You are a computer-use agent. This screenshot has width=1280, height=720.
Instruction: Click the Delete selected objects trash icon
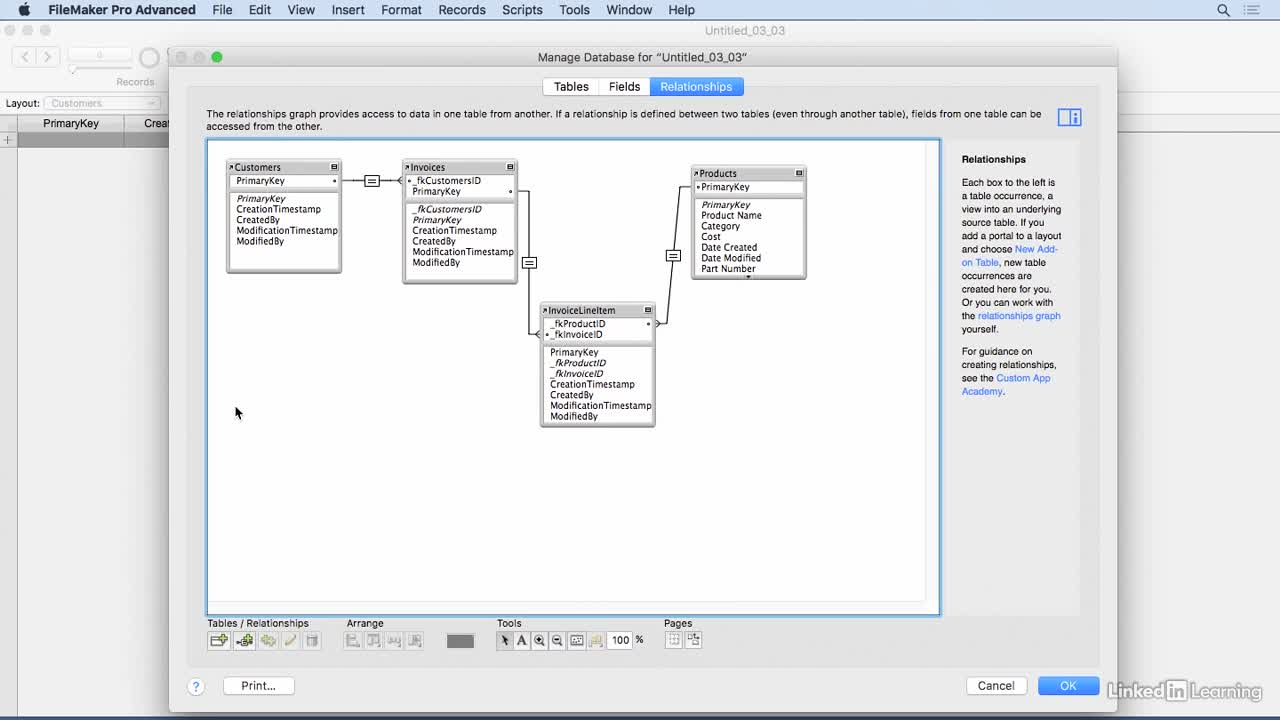[312, 640]
